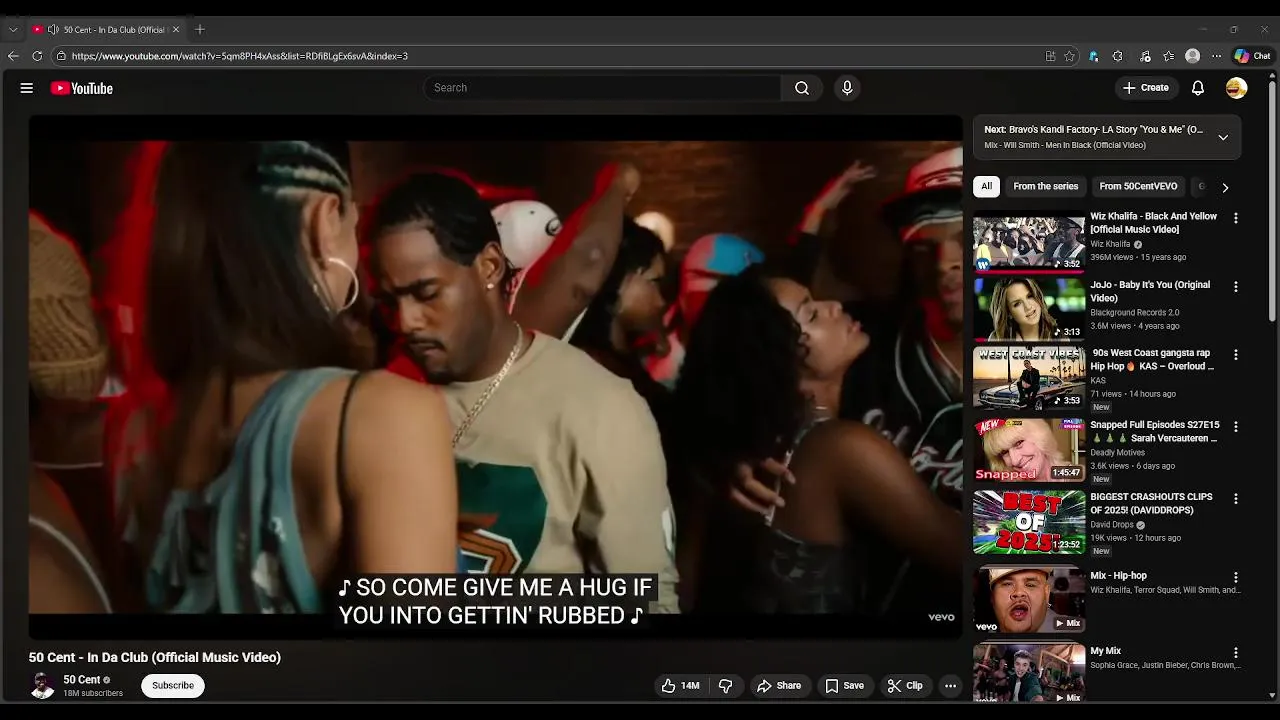The height and width of the screenshot is (720, 1280).
Task: Open JoJo Baby It's You thumbnail
Action: [x=1029, y=310]
